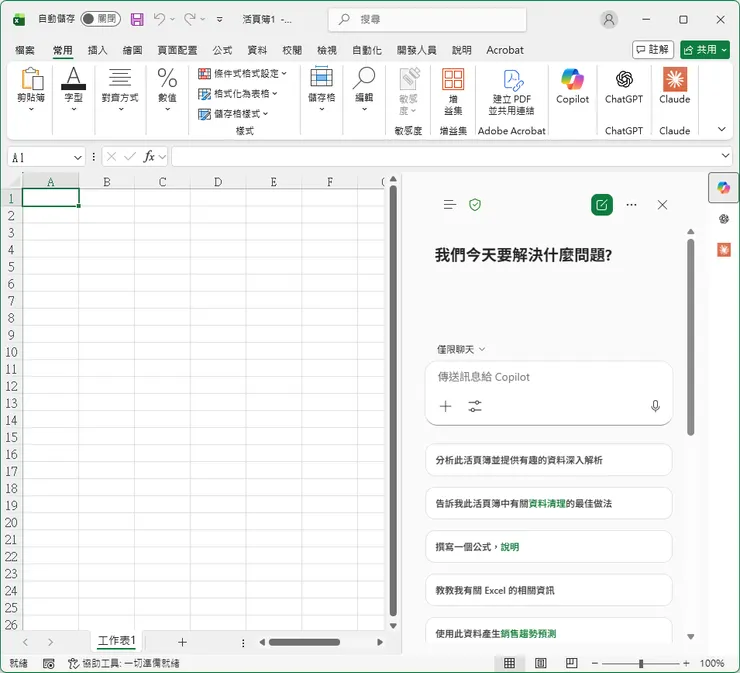
Task: Open the user account profile icon
Action: (609, 19)
